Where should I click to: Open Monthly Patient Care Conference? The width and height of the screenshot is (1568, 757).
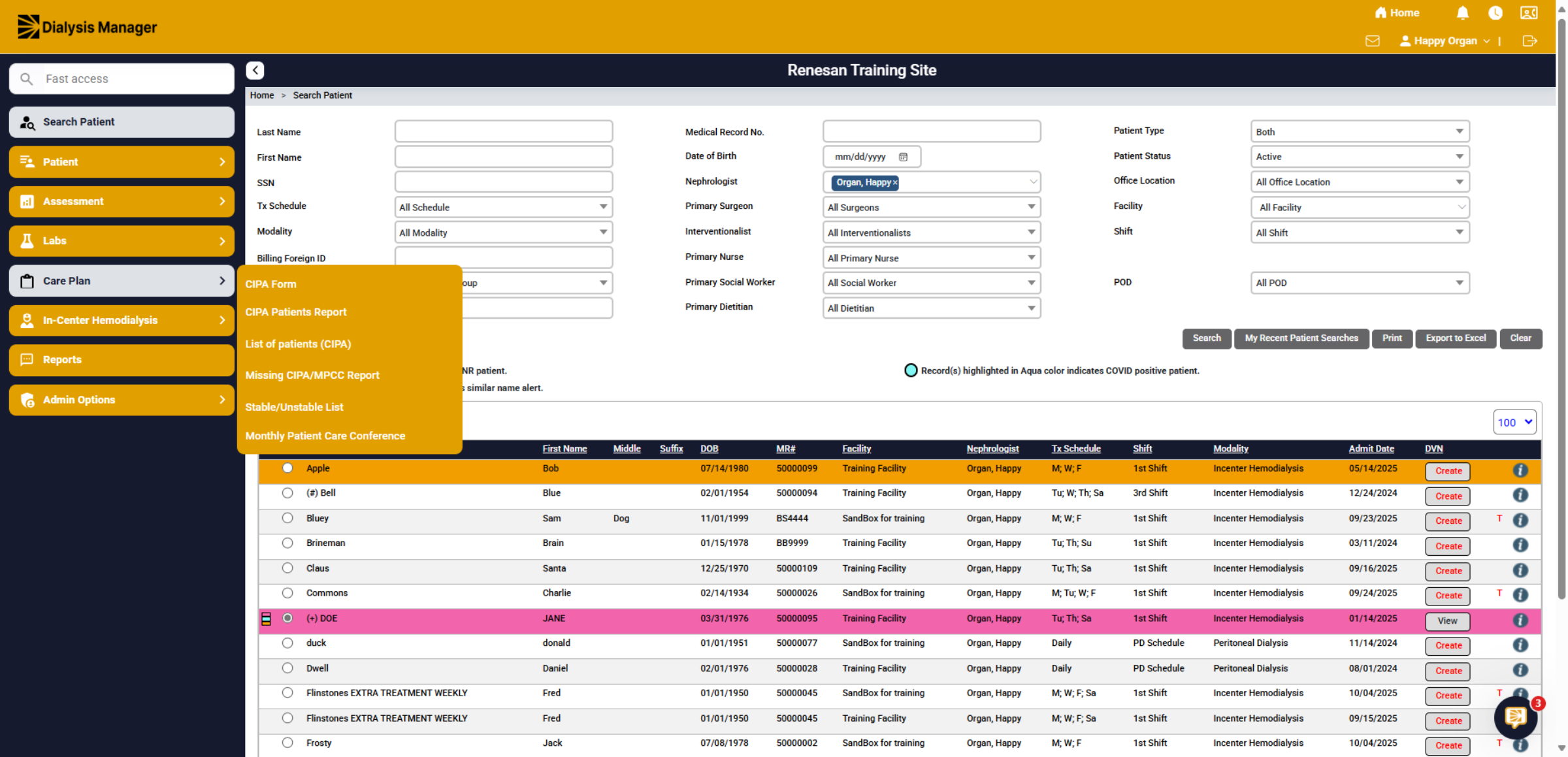pyautogui.click(x=325, y=436)
